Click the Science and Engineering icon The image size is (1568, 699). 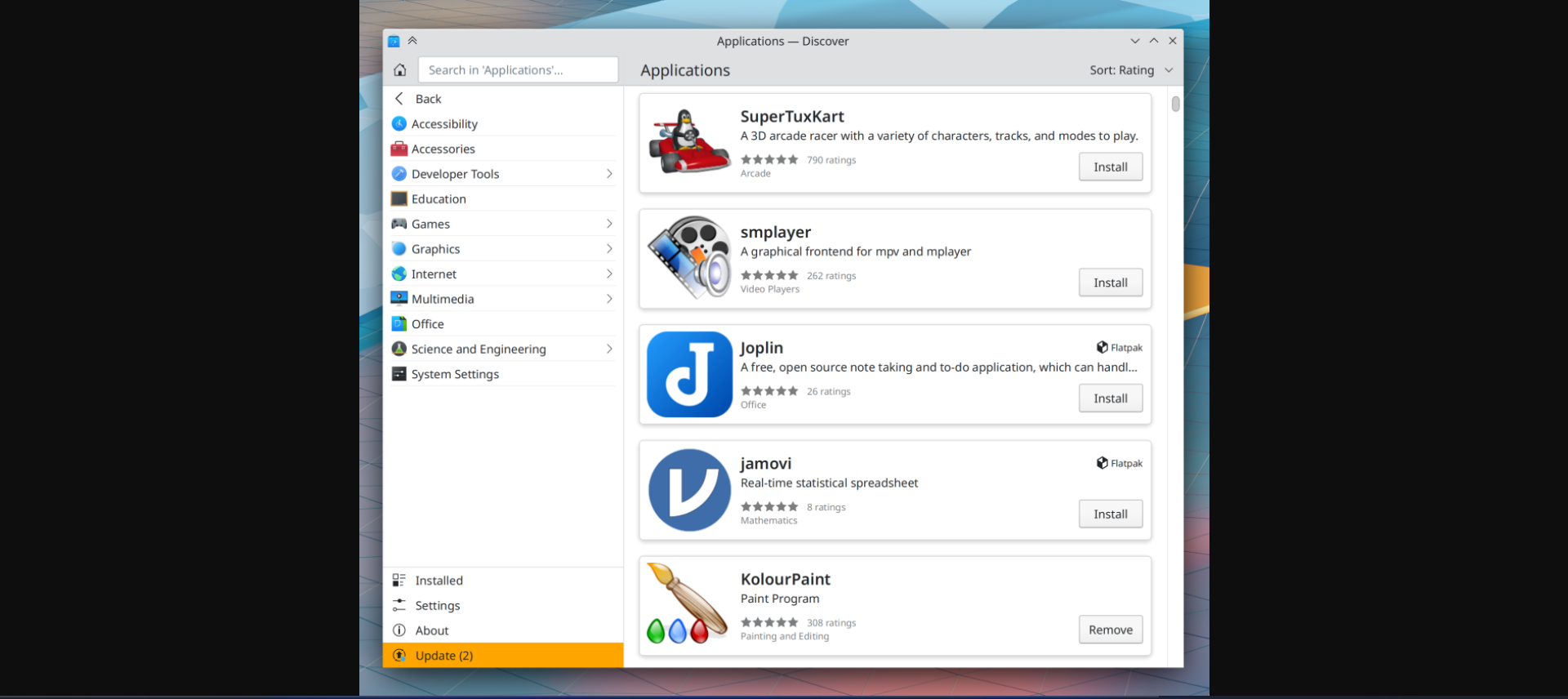pyautogui.click(x=399, y=349)
